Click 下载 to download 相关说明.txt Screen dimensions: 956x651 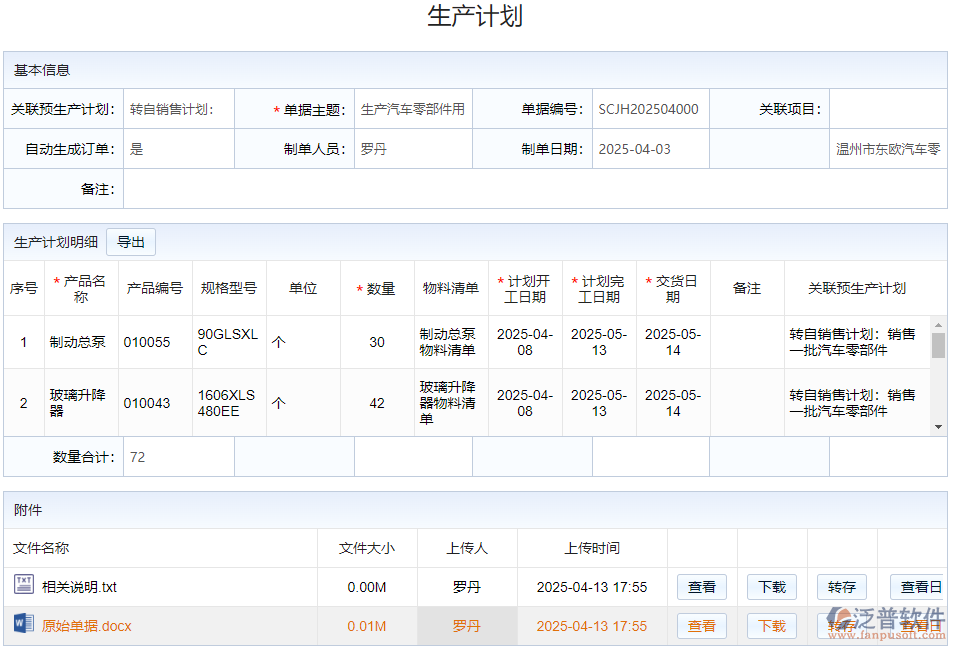[771, 587]
